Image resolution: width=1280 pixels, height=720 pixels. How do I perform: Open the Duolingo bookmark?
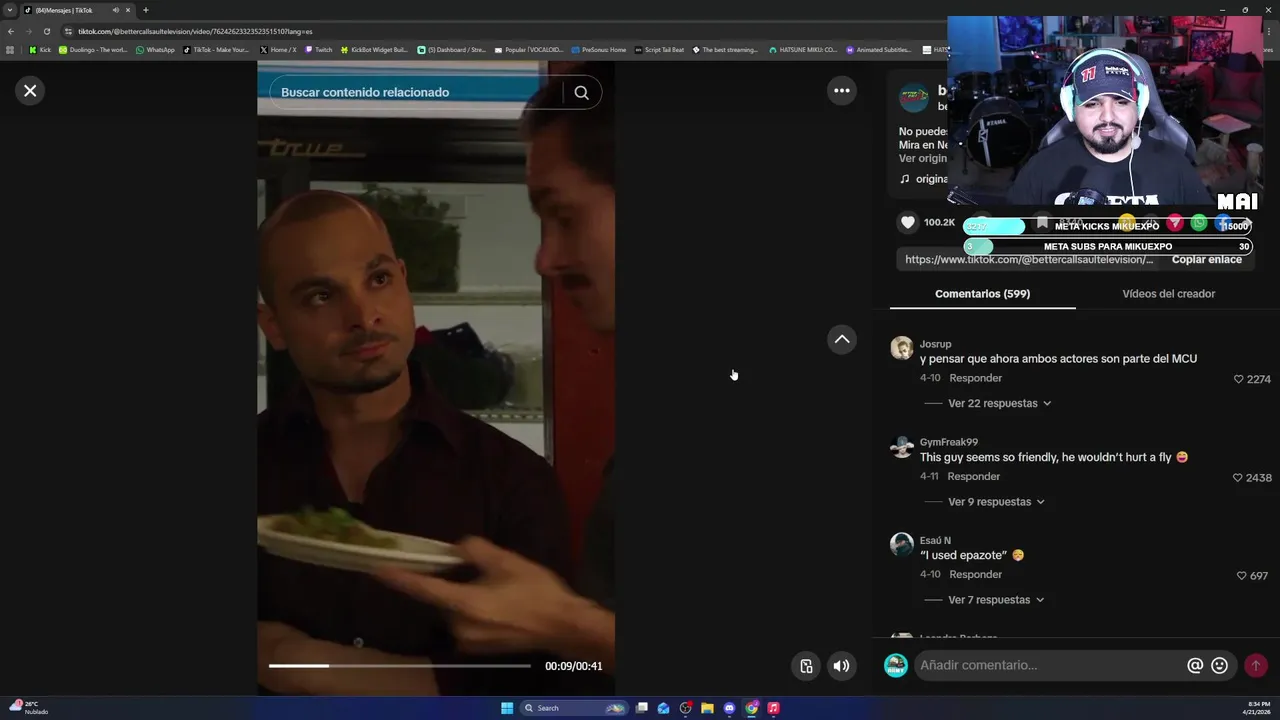pos(93,49)
